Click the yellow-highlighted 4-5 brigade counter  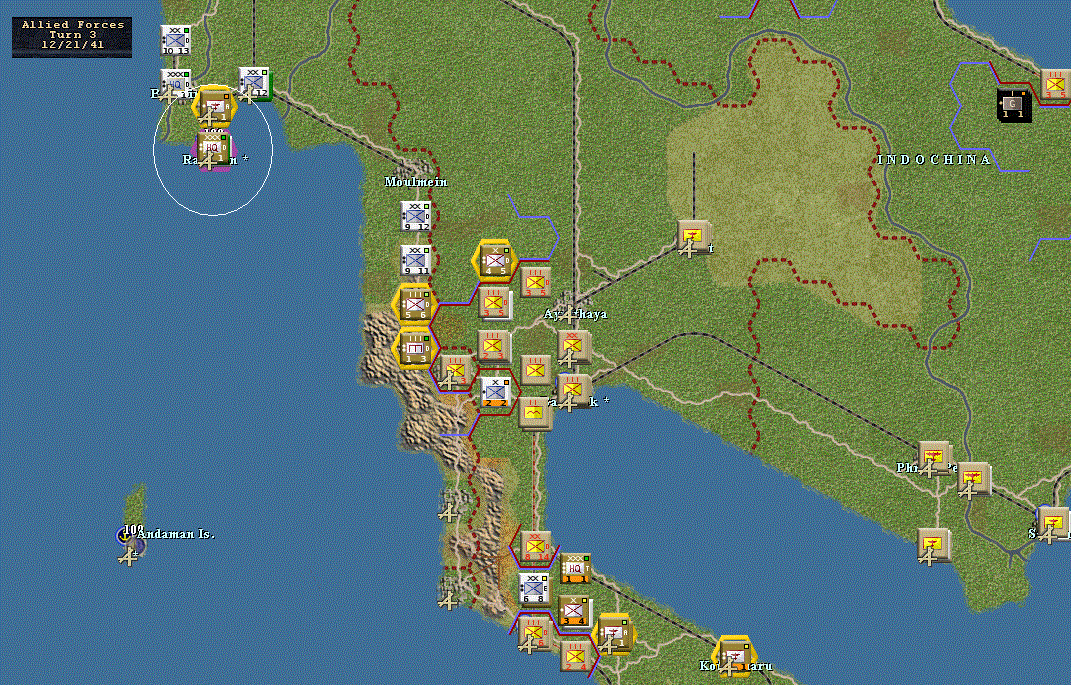coord(496,260)
